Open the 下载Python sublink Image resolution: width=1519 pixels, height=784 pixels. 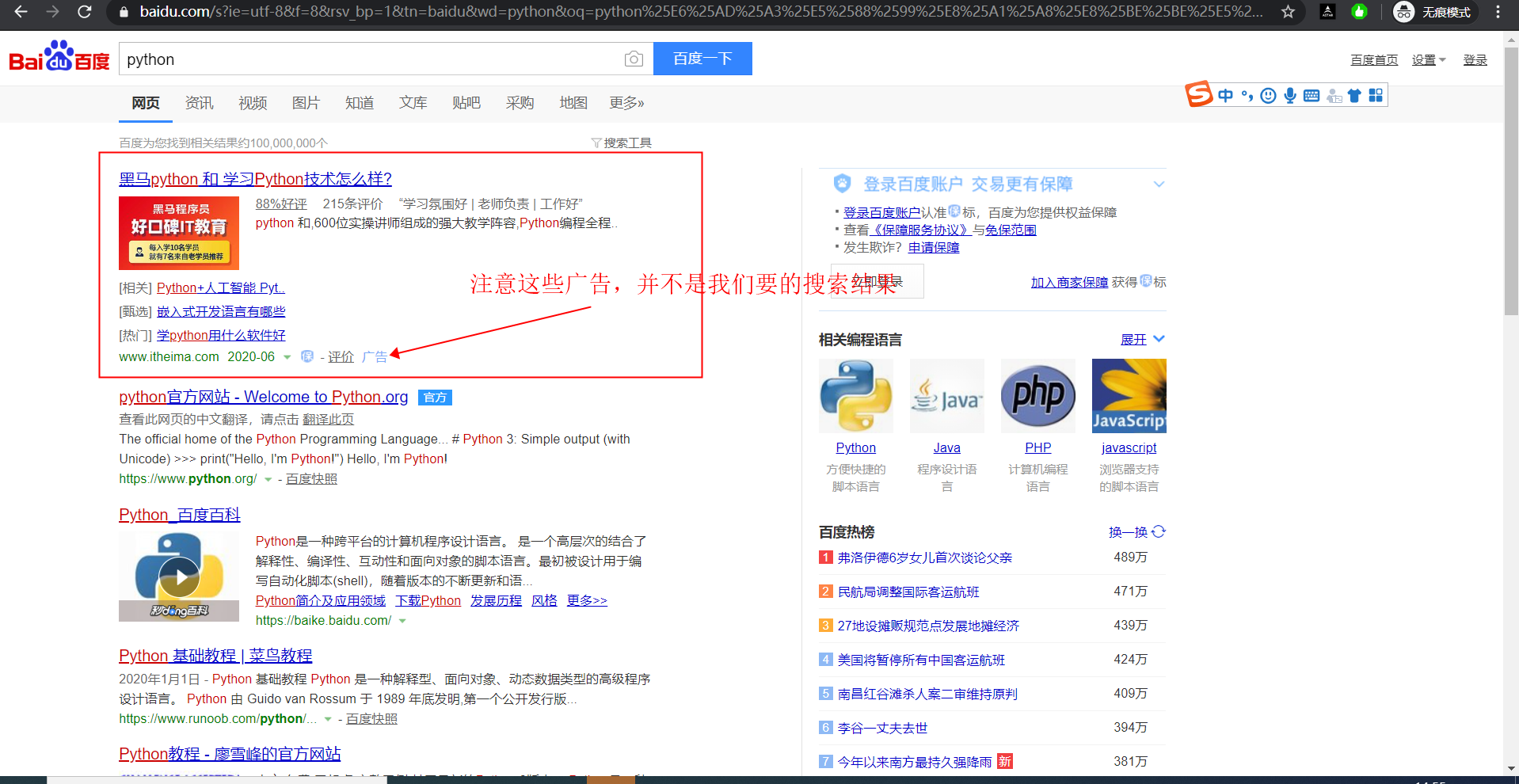tap(428, 600)
